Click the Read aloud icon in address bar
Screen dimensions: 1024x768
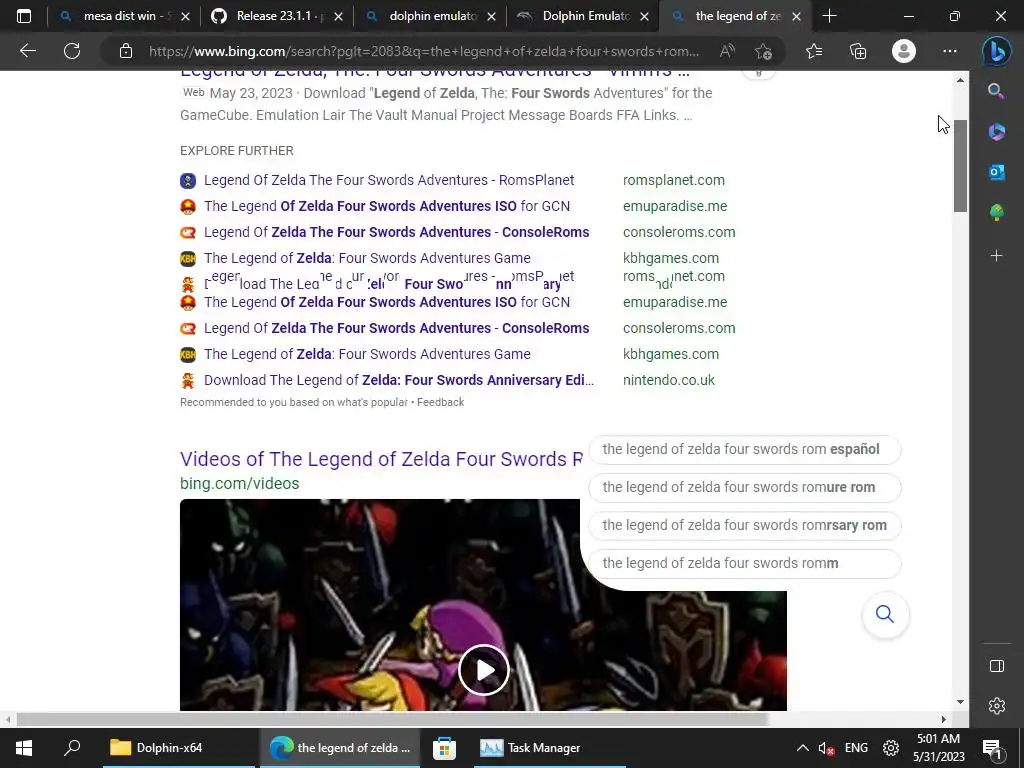[x=727, y=51]
